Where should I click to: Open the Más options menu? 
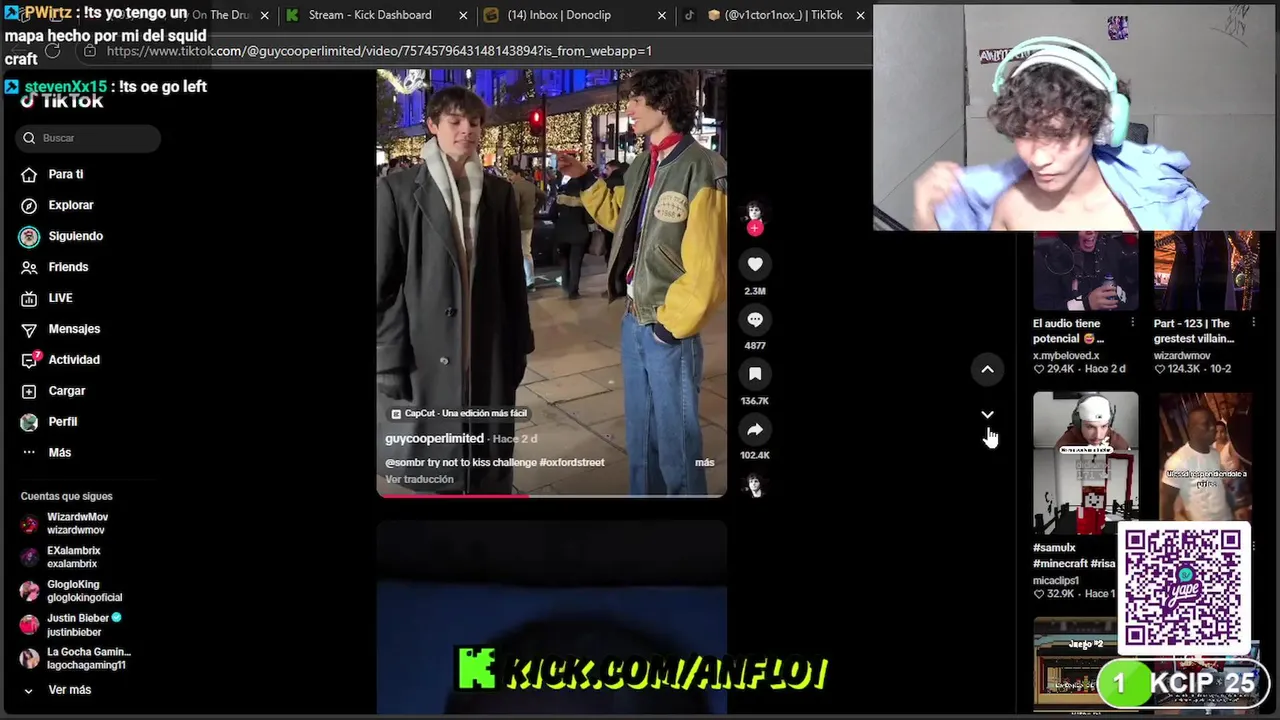46,453
